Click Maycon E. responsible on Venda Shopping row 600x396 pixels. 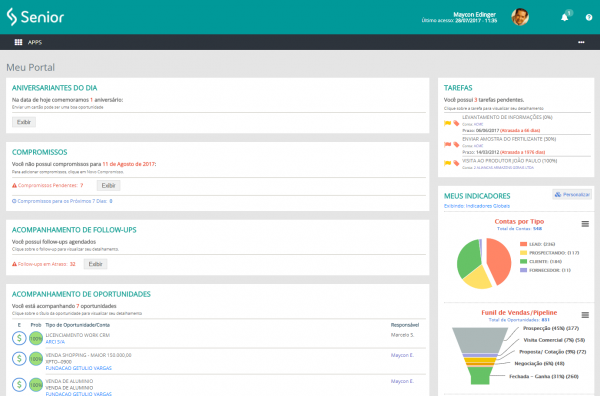[402, 355]
